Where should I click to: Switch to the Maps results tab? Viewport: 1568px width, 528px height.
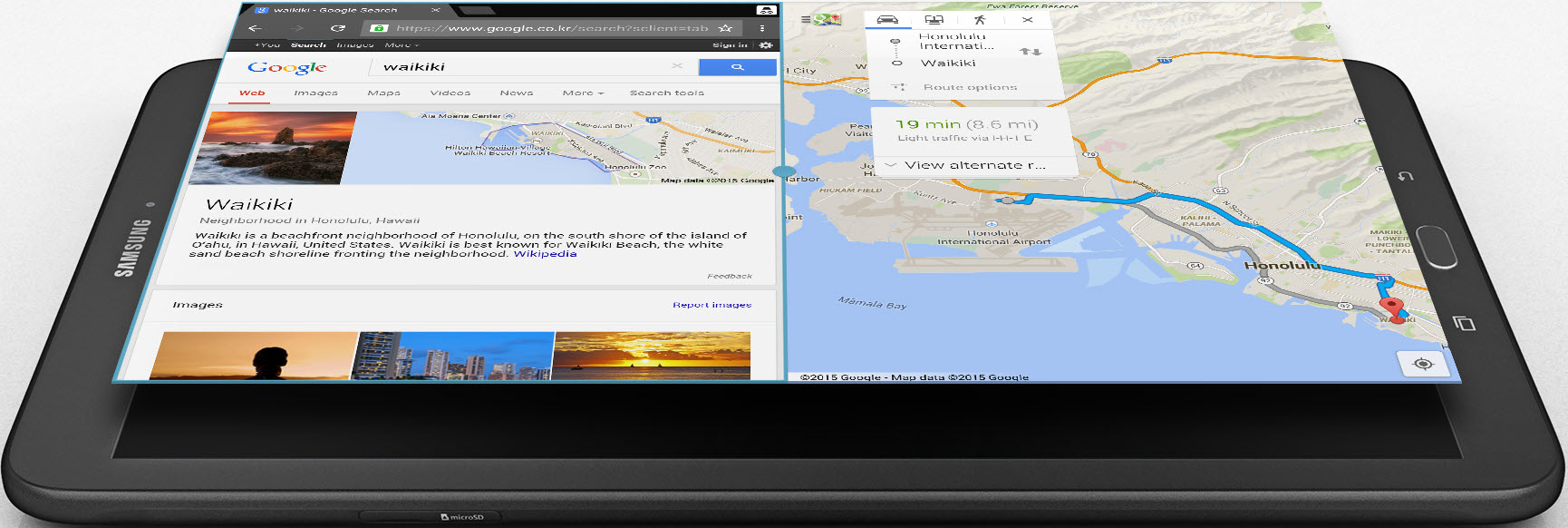(x=383, y=93)
